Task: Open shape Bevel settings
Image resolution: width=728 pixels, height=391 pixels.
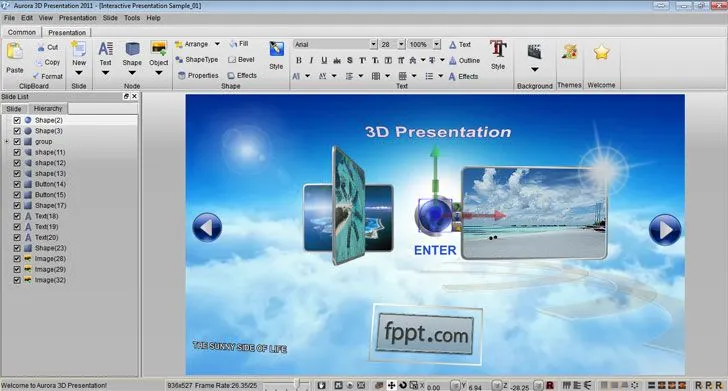Action: tap(241, 59)
